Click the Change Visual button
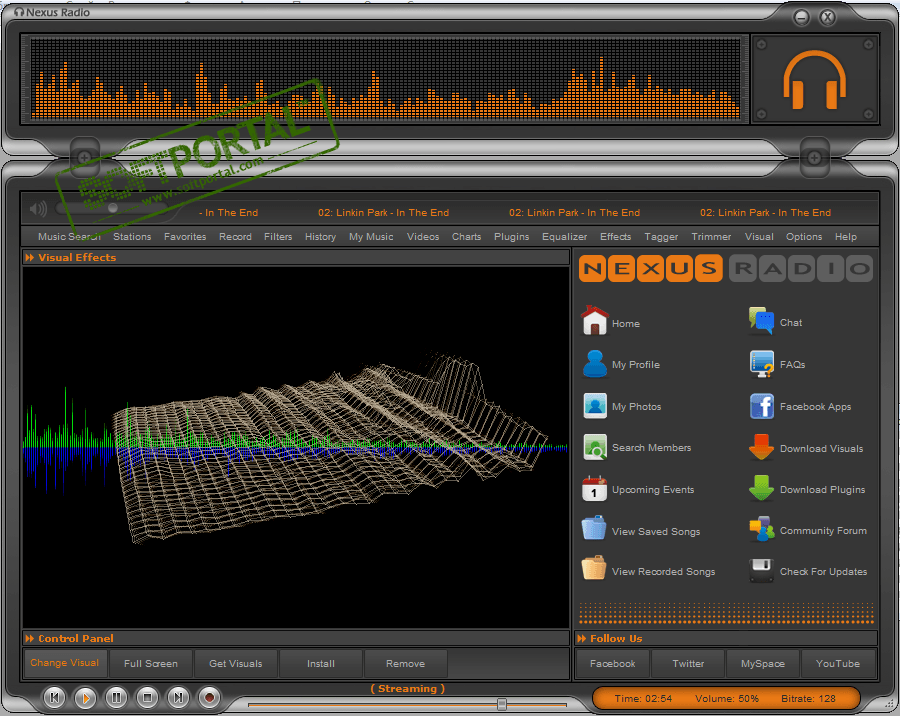 point(65,663)
